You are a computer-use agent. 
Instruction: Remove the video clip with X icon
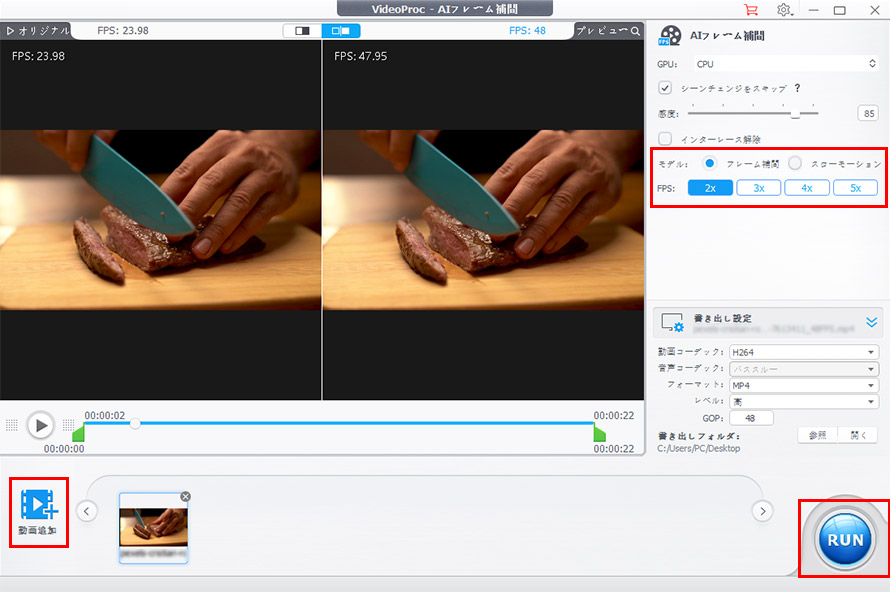coord(186,497)
